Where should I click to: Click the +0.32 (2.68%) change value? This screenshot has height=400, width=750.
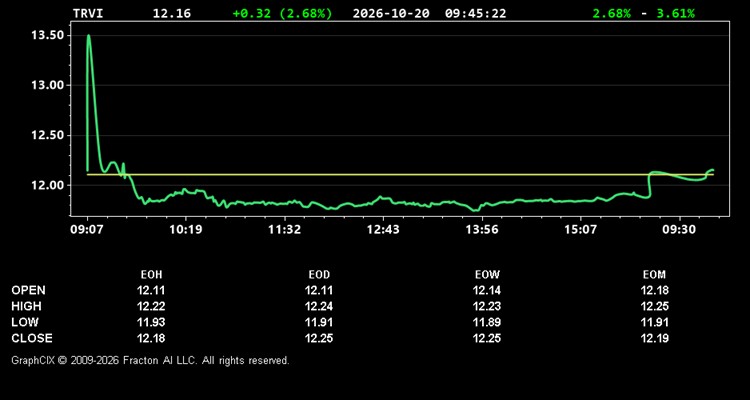[x=282, y=13]
